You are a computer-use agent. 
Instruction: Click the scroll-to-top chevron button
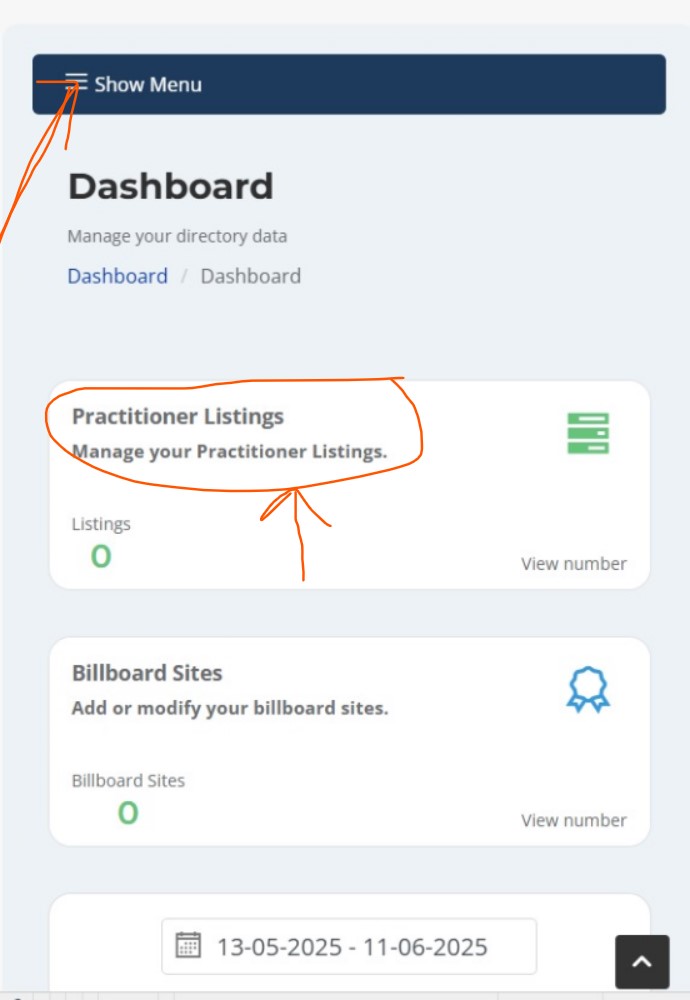pyautogui.click(x=642, y=962)
